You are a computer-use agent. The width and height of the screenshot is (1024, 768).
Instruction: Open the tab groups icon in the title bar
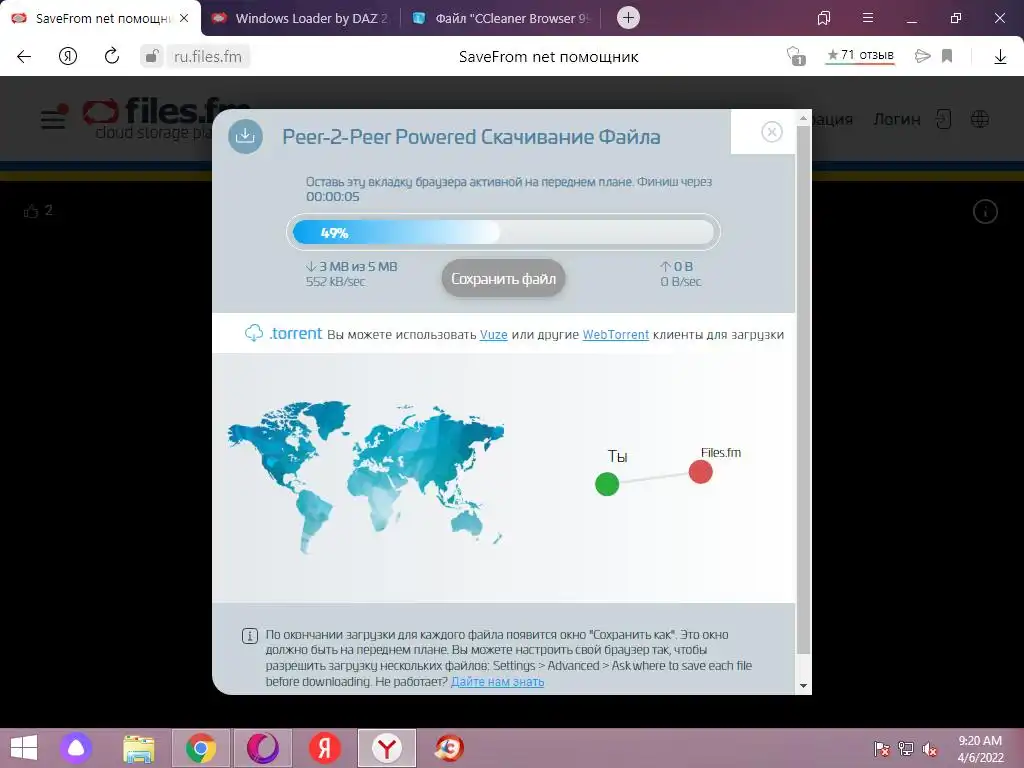pos(824,18)
